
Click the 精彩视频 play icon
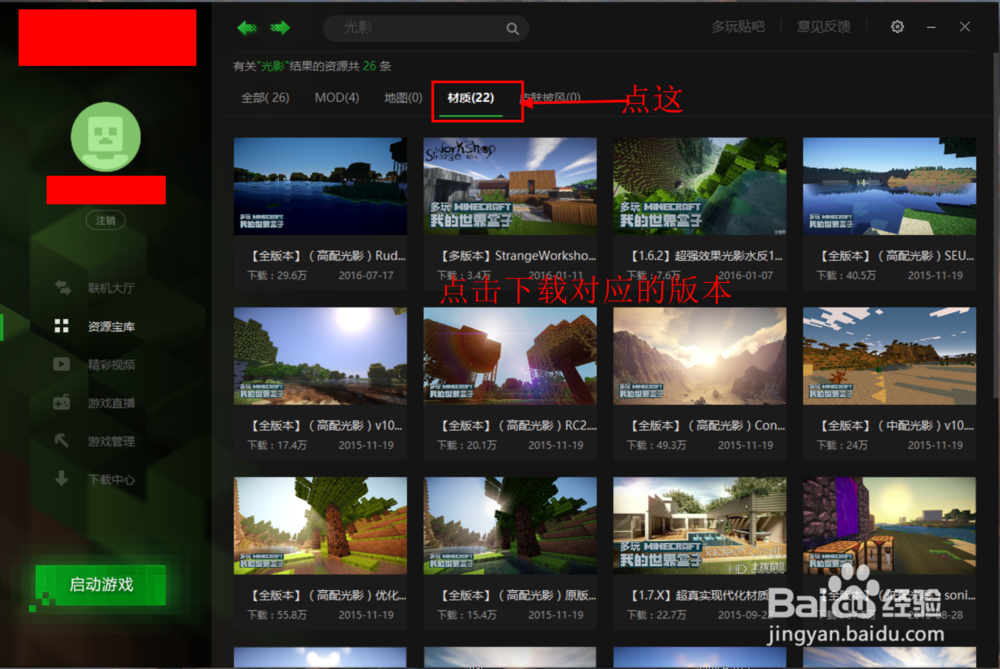[x=61, y=364]
